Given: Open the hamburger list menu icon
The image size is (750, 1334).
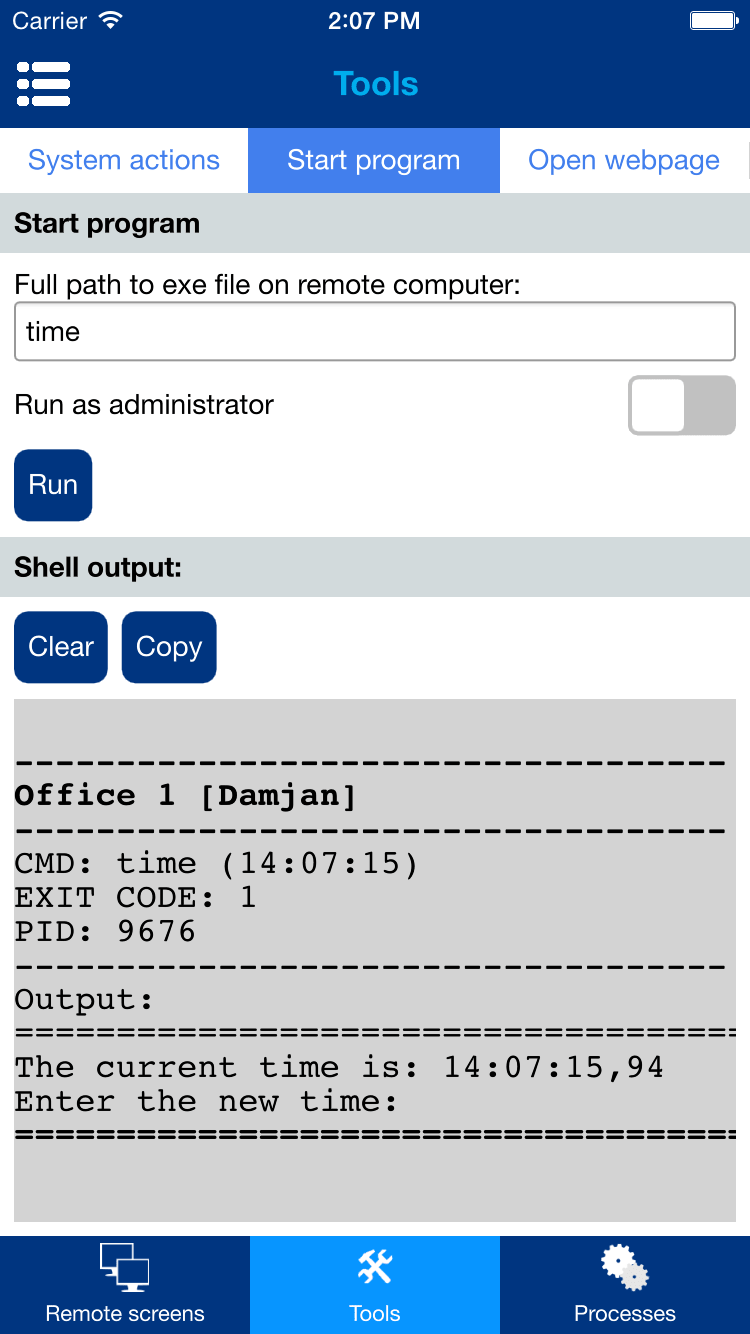Looking at the screenshot, I should (43, 84).
